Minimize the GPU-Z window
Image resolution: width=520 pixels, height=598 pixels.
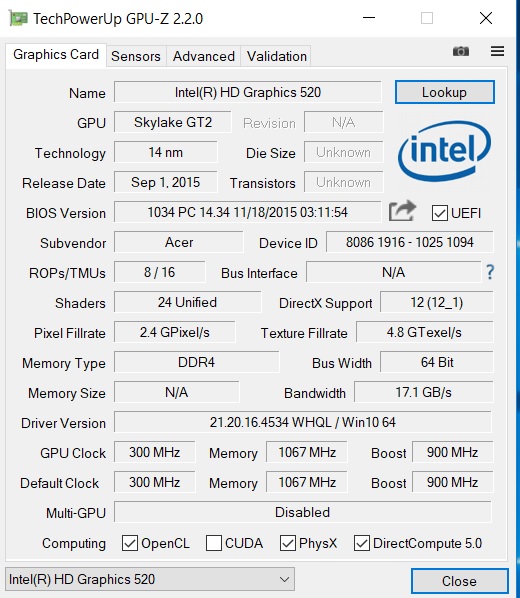(x=369, y=18)
